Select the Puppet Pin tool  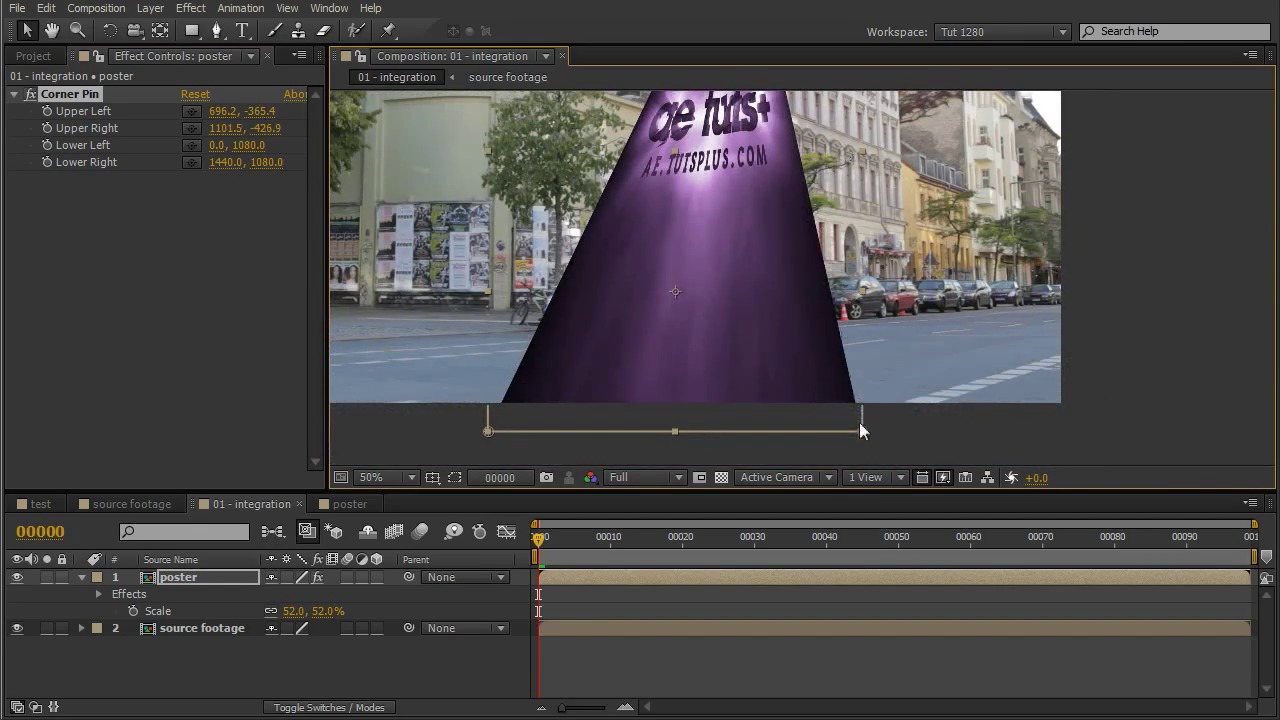[x=389, y=31]
